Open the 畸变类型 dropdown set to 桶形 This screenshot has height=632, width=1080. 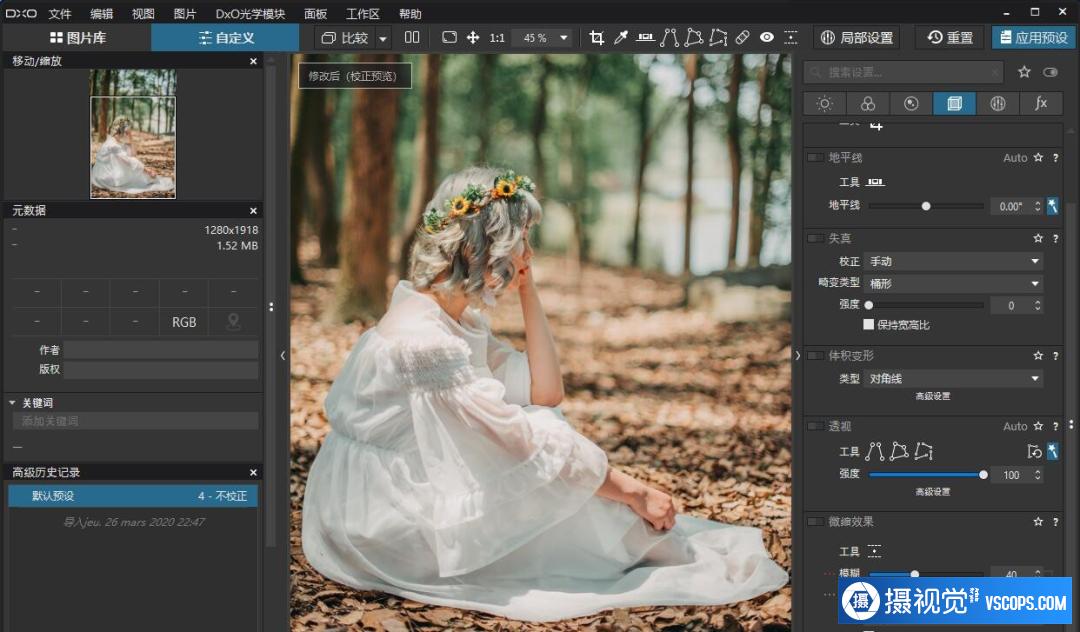[953, 284]
